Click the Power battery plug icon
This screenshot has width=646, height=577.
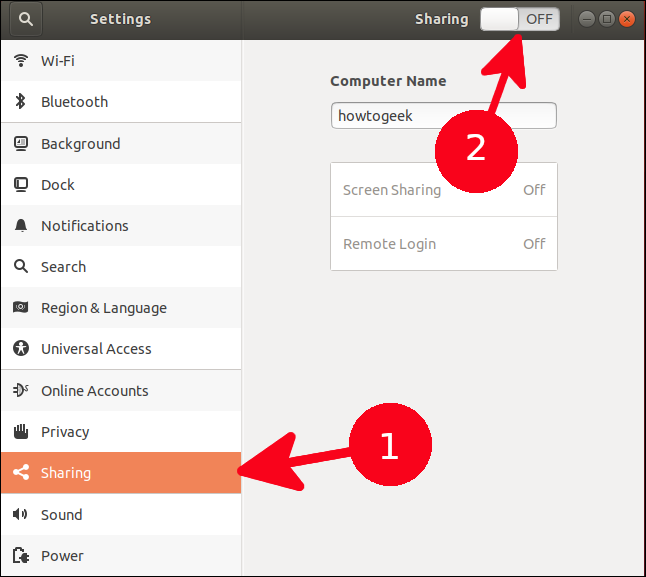[21, 556]
